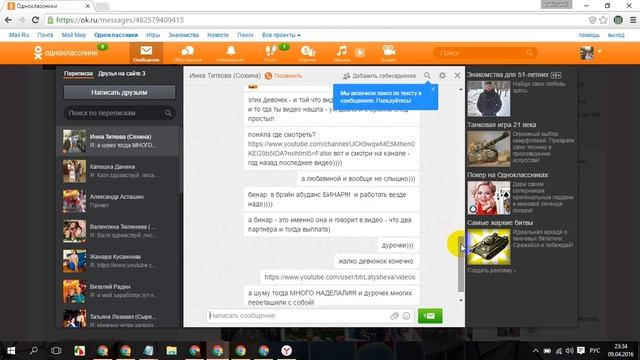Open the emoji smiley picker
This screenshot has width=640, height=360.
tap(406, 316)
